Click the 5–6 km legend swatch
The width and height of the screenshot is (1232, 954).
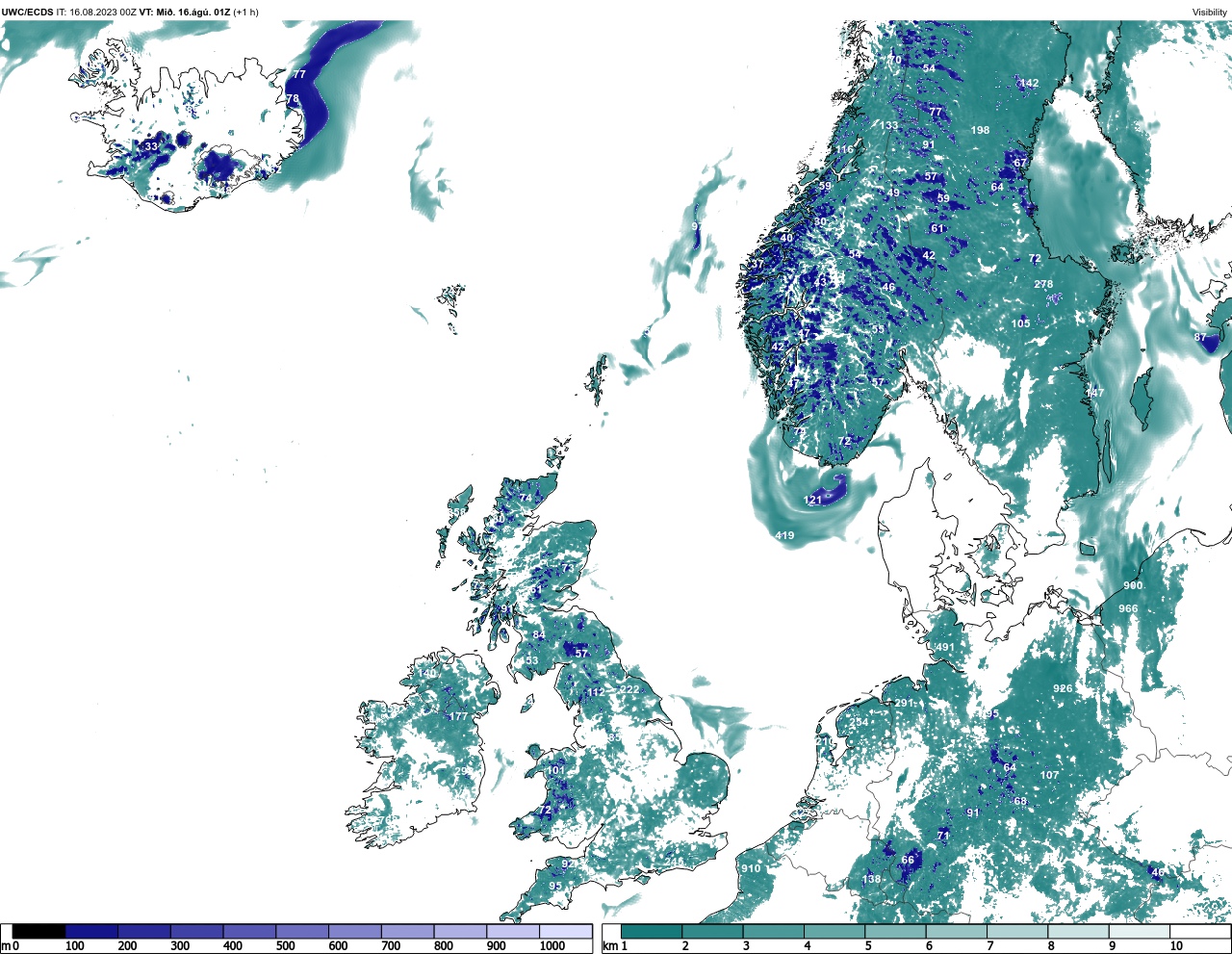(x=895, y=931)
